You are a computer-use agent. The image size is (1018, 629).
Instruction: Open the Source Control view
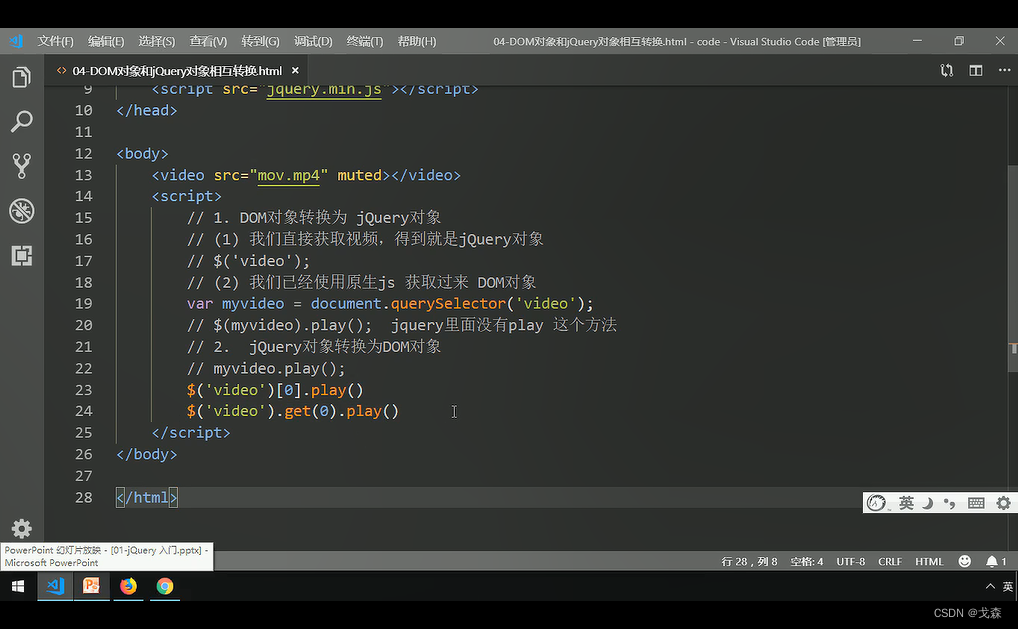pos(21,166)
